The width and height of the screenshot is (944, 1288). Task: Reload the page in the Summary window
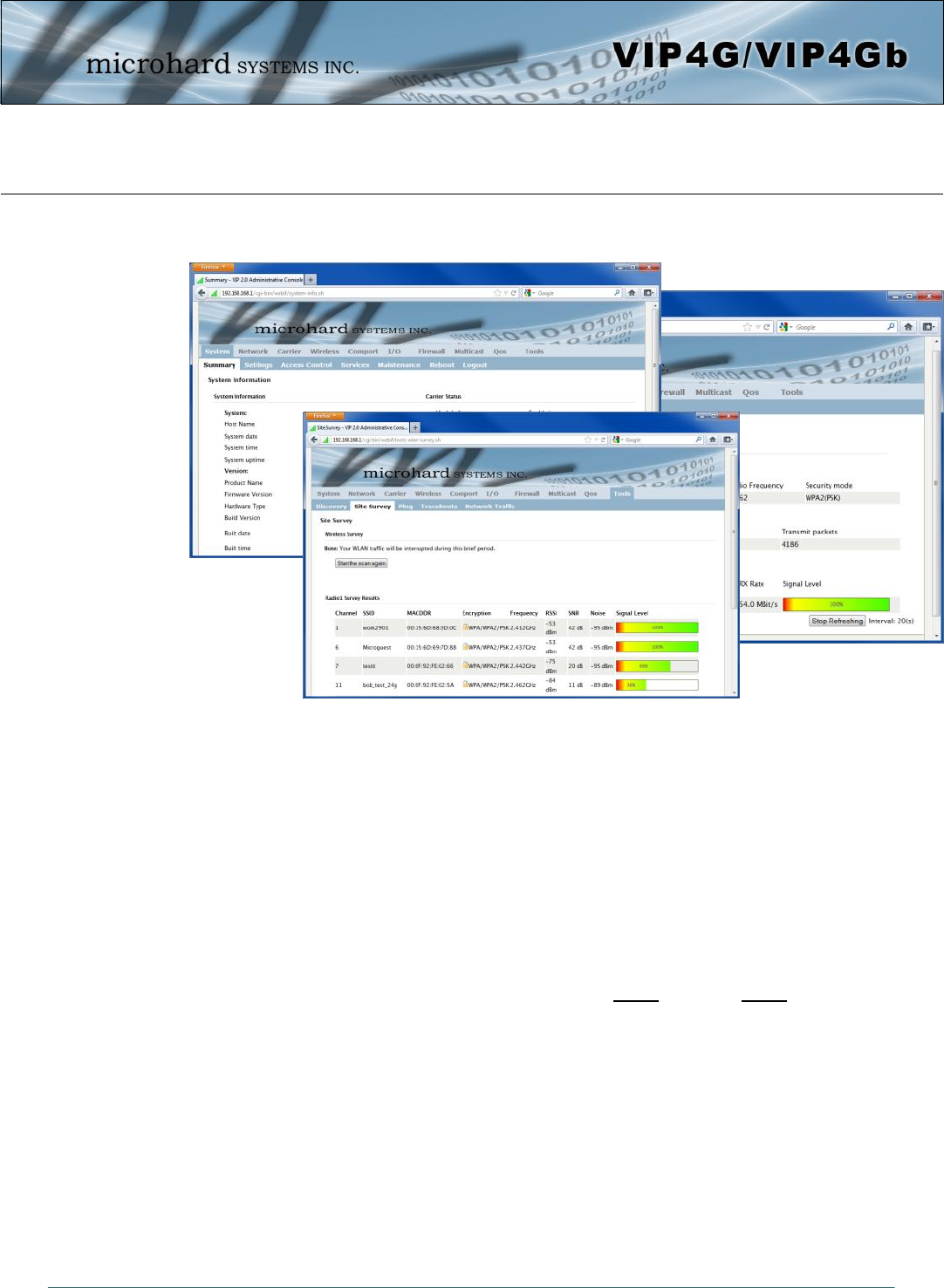coord(514,293)
